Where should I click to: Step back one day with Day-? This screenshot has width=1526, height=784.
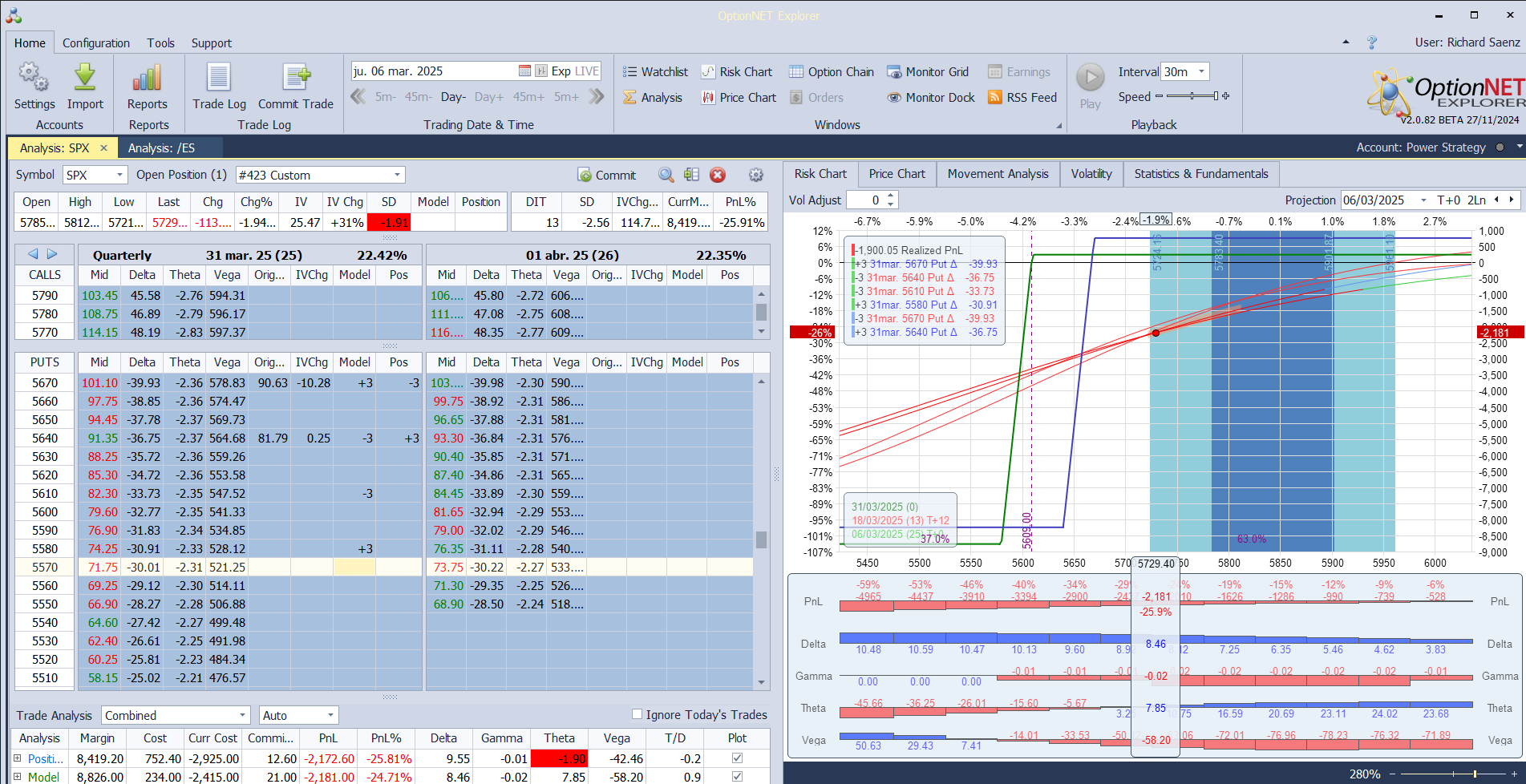tap(453, 97)
